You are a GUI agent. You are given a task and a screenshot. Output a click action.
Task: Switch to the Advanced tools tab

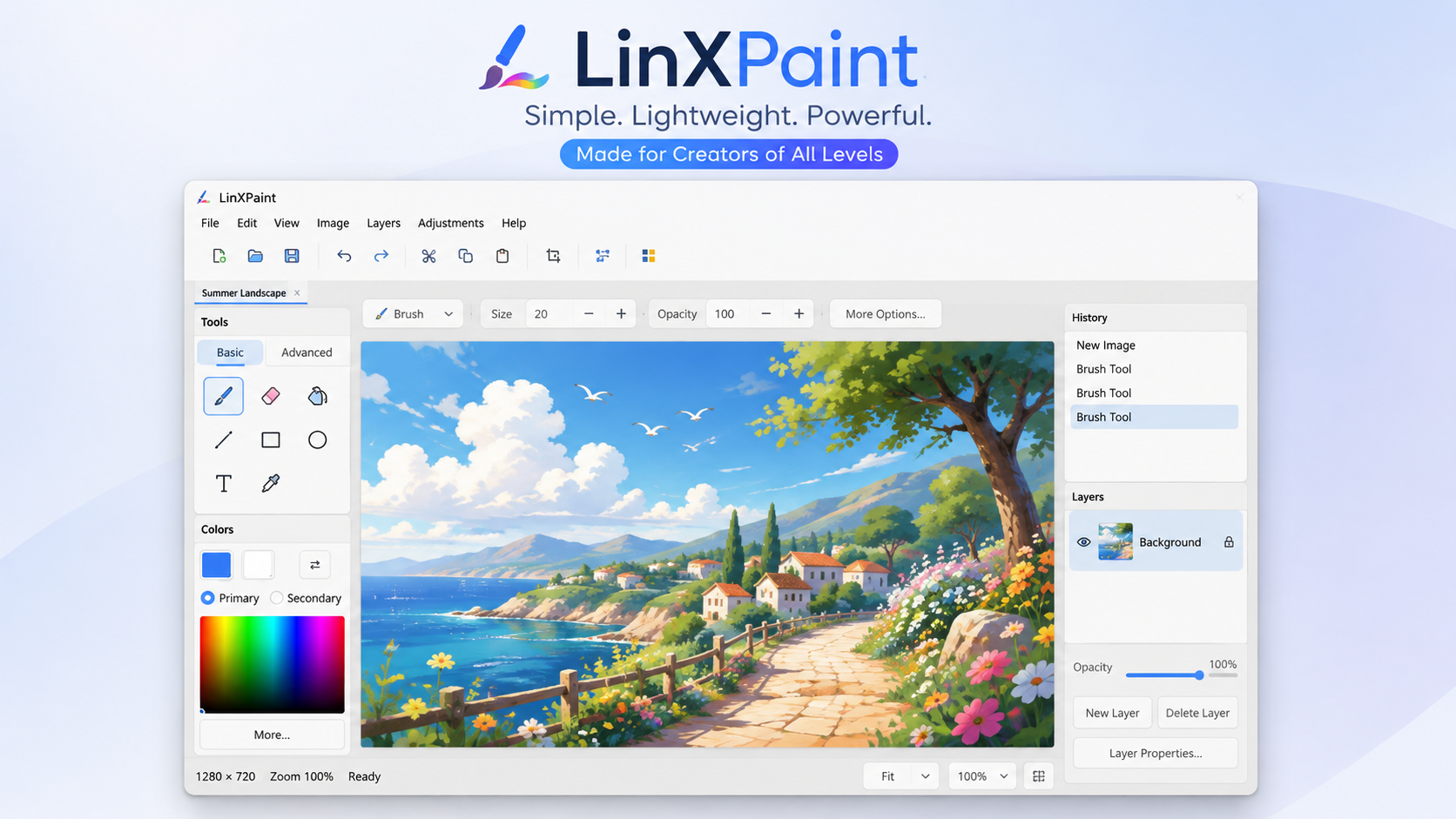click(x=307, y=352)
